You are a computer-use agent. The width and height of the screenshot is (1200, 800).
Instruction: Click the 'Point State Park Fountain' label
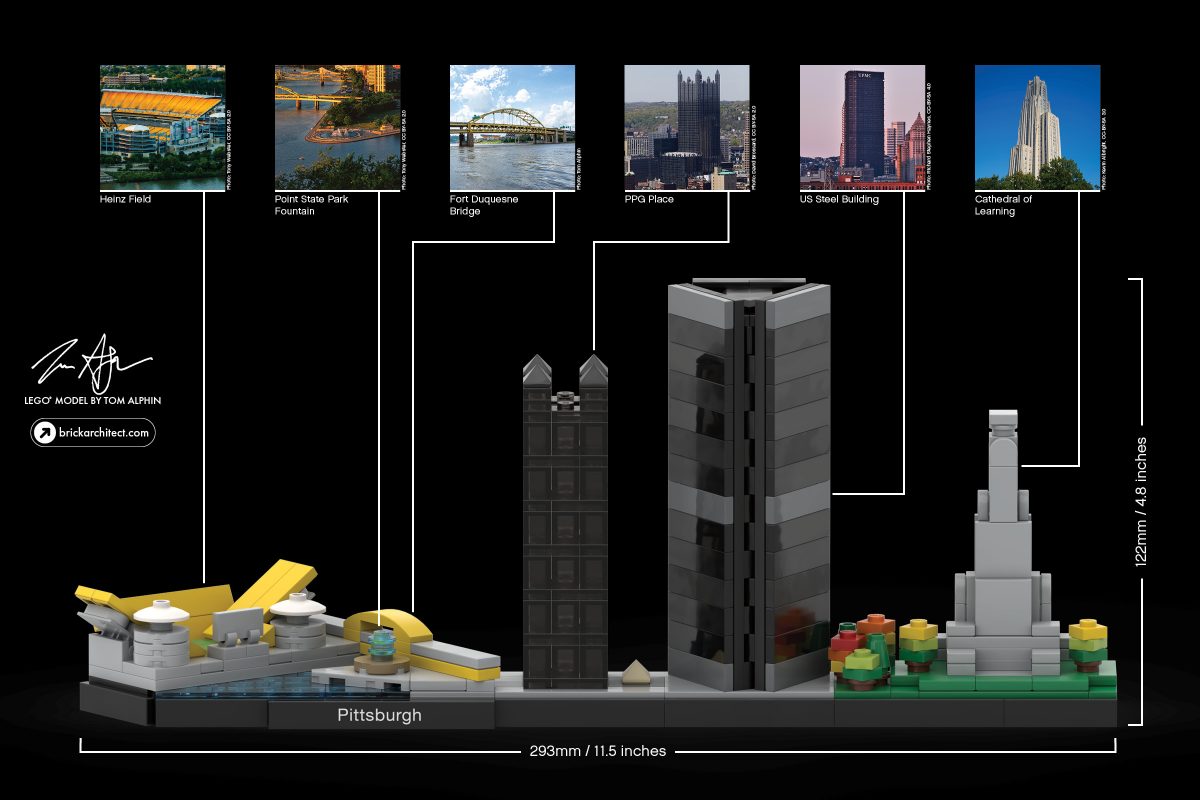point(313,205)
